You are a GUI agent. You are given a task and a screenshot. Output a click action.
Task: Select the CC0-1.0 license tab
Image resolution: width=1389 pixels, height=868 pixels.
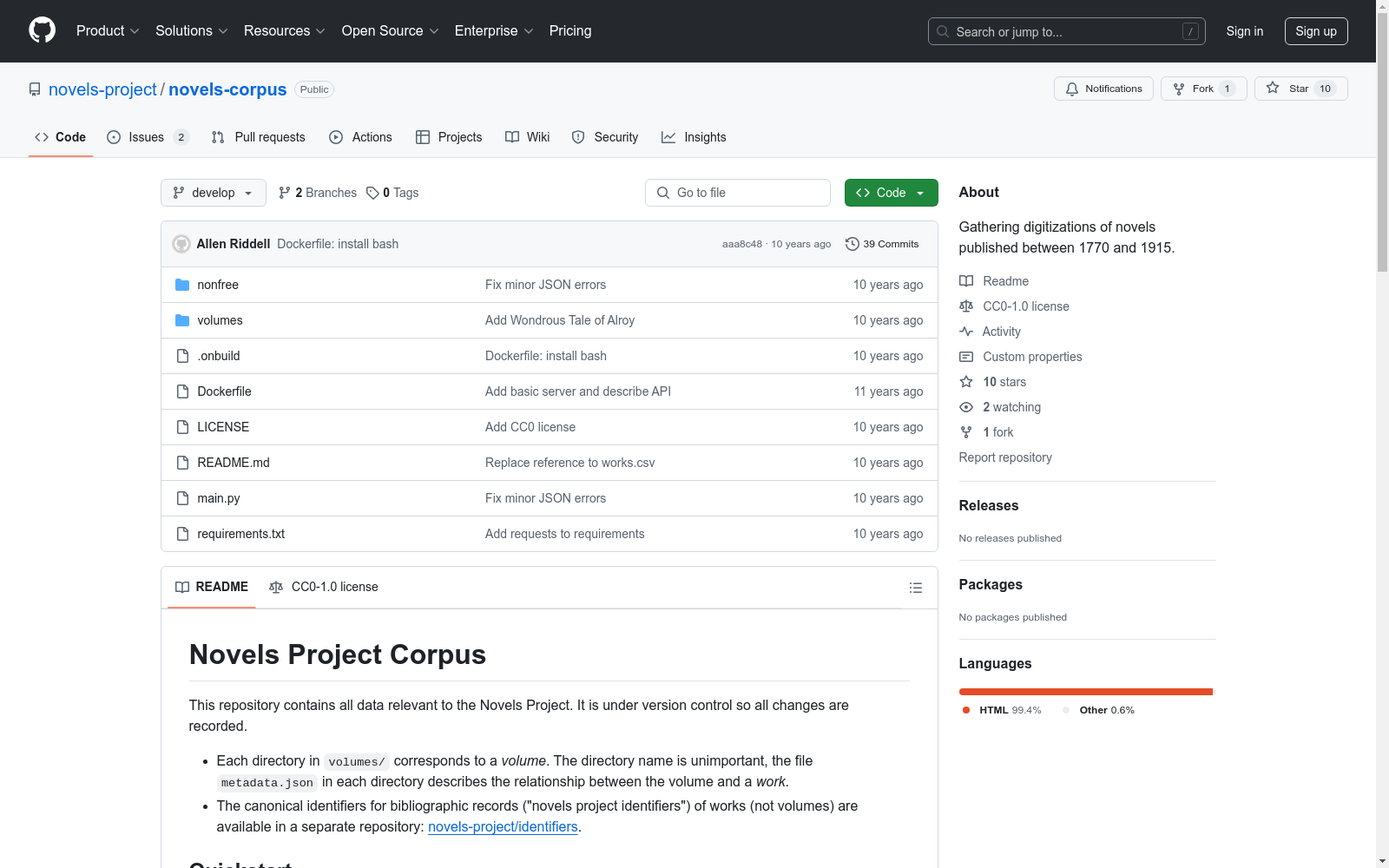point(324,587)
